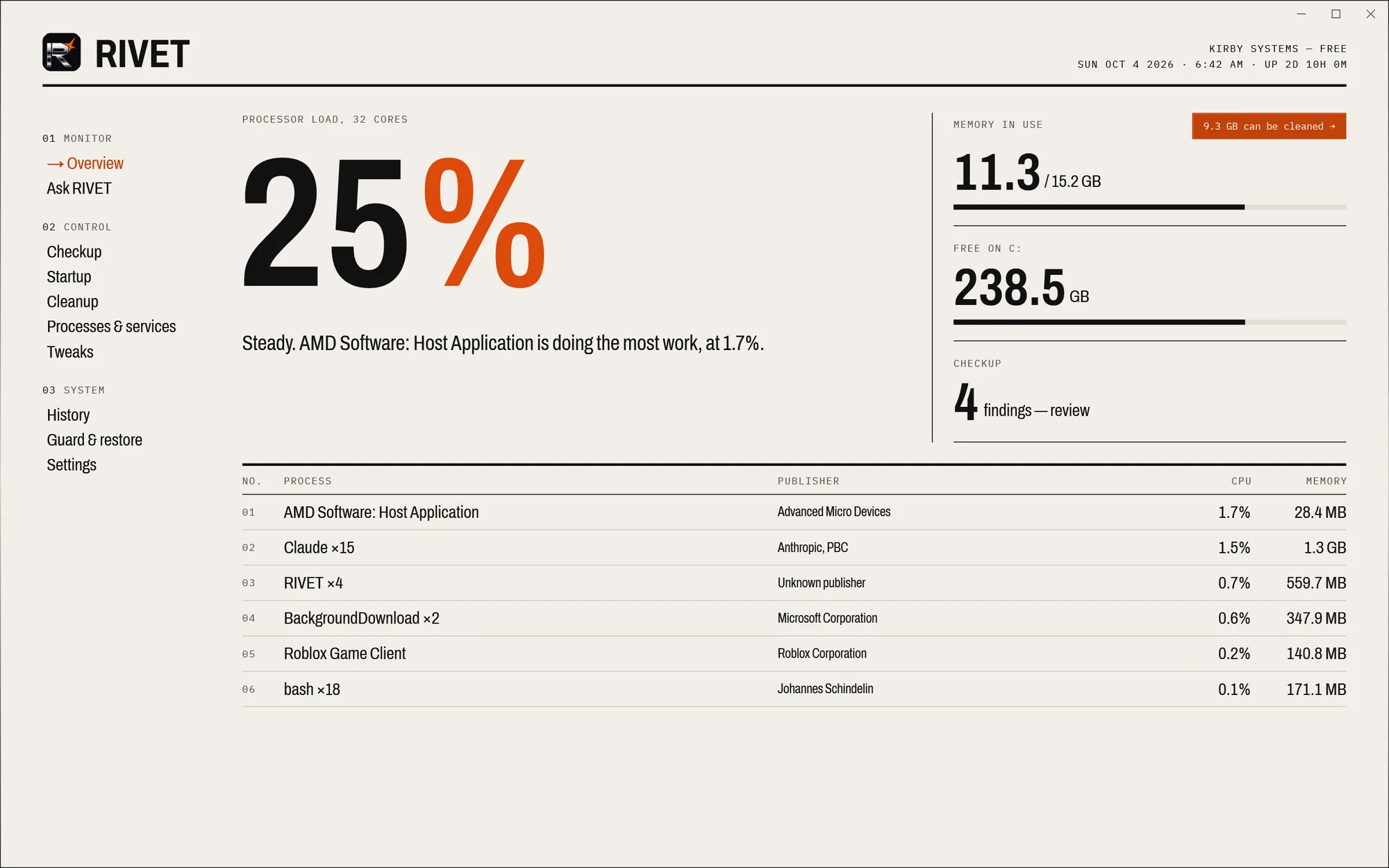Click the memory in use progress bar
The image size is (1389, 868).
pos(1149,207)
